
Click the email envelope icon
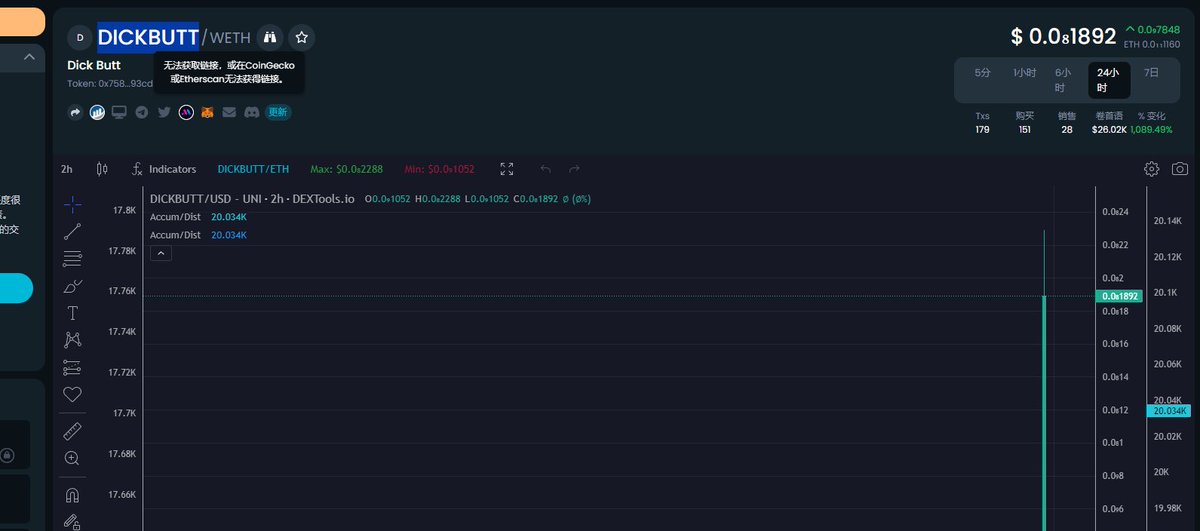[x=230, y=112]
